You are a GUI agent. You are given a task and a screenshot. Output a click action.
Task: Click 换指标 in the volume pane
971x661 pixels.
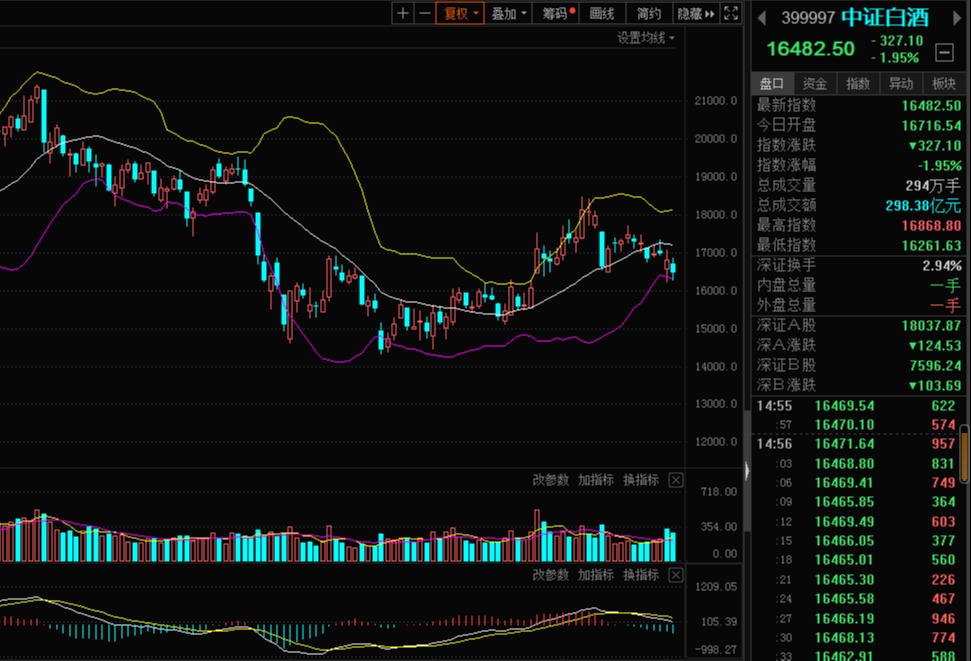click(x=641, y=480)
